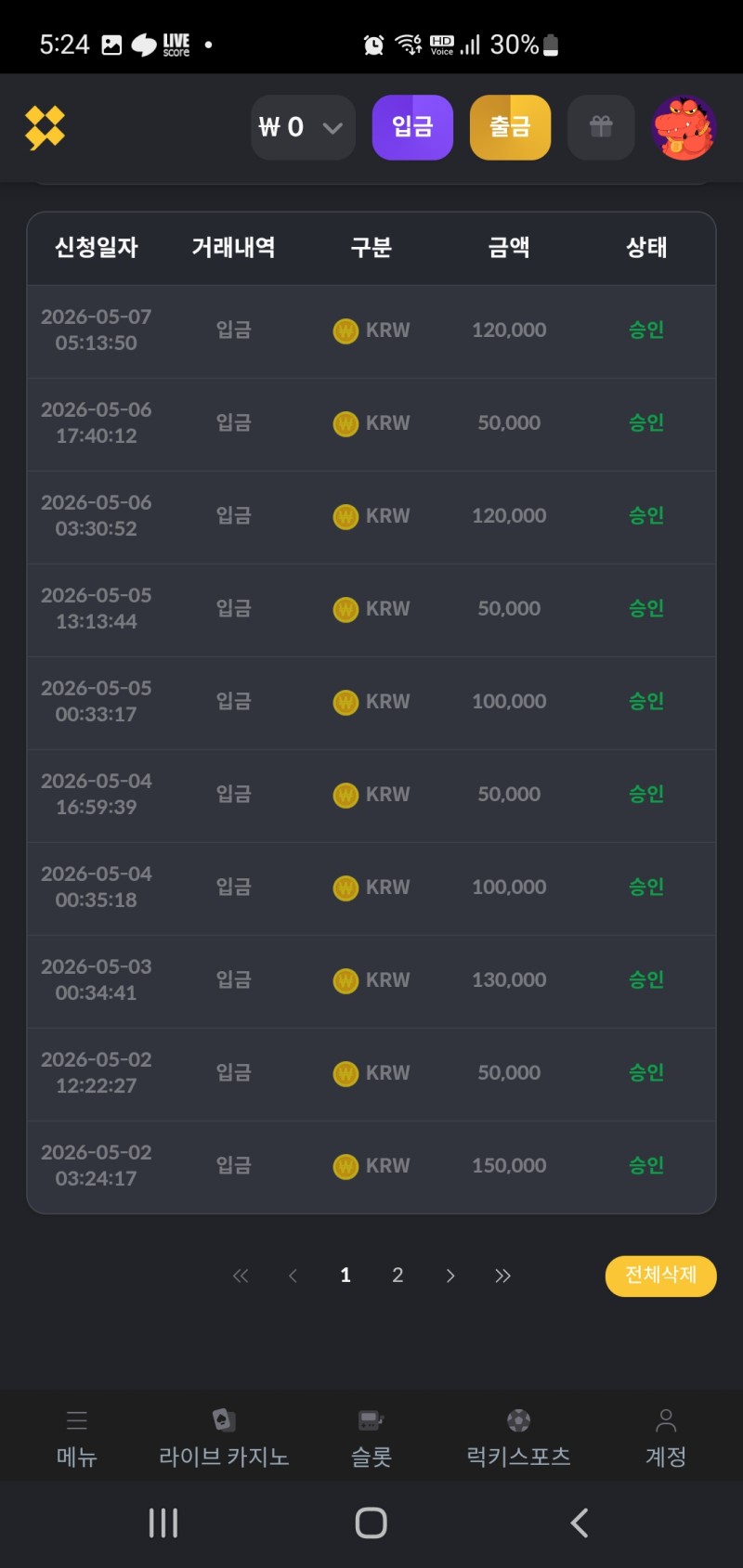Go to next page with single arrow
Screen dimensions: 743x1568
click(450, 1276)
